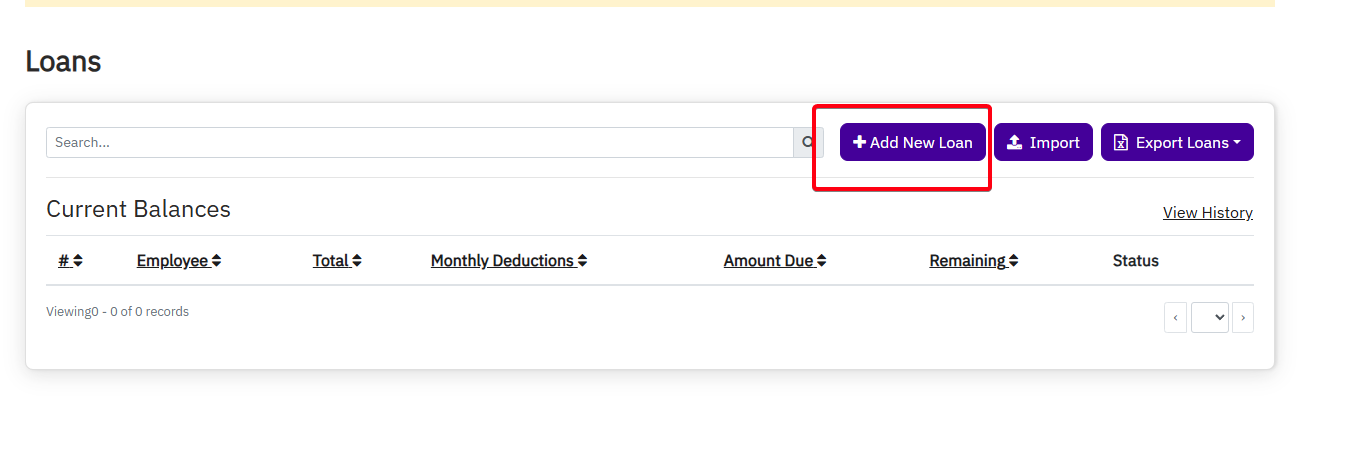This screenshot has width=1364, height=465.
Task: Go to the next page arrow
Action: tap(1243, 318)
